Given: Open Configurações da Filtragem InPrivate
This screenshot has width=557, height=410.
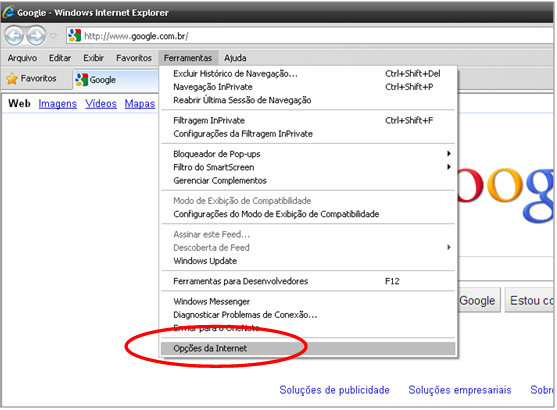Looking at the screenshot, I should [308, 134].
